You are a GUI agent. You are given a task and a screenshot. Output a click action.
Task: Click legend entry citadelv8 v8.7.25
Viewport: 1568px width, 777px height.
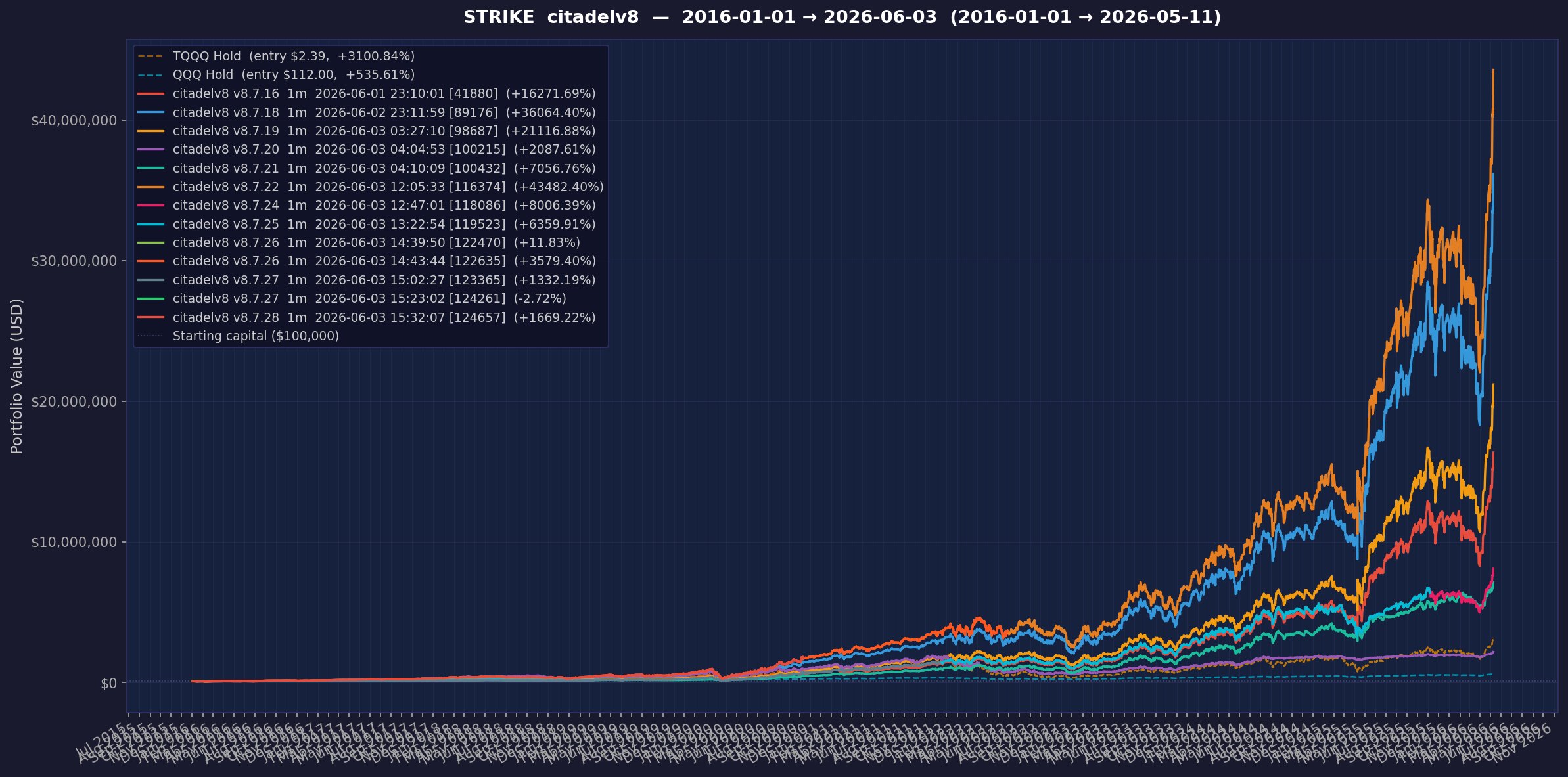click(367, 224)
